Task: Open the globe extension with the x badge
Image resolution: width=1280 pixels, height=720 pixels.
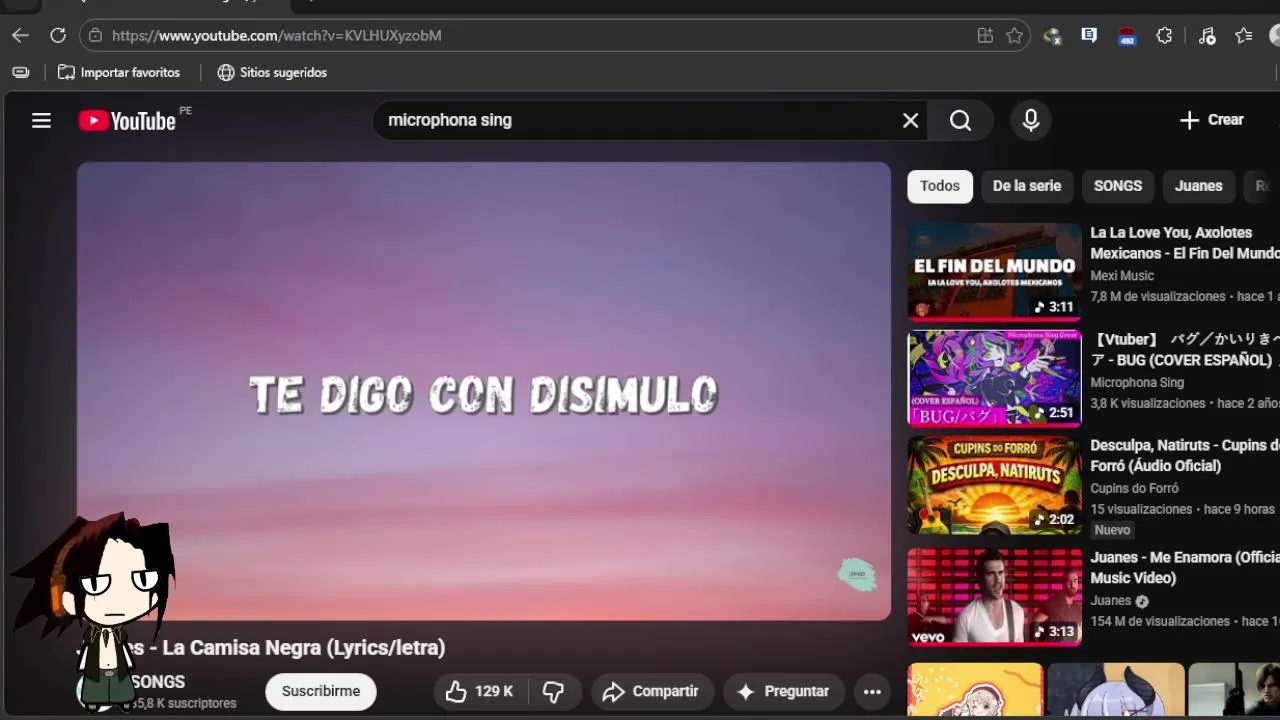Action: tap(1052, 35)
